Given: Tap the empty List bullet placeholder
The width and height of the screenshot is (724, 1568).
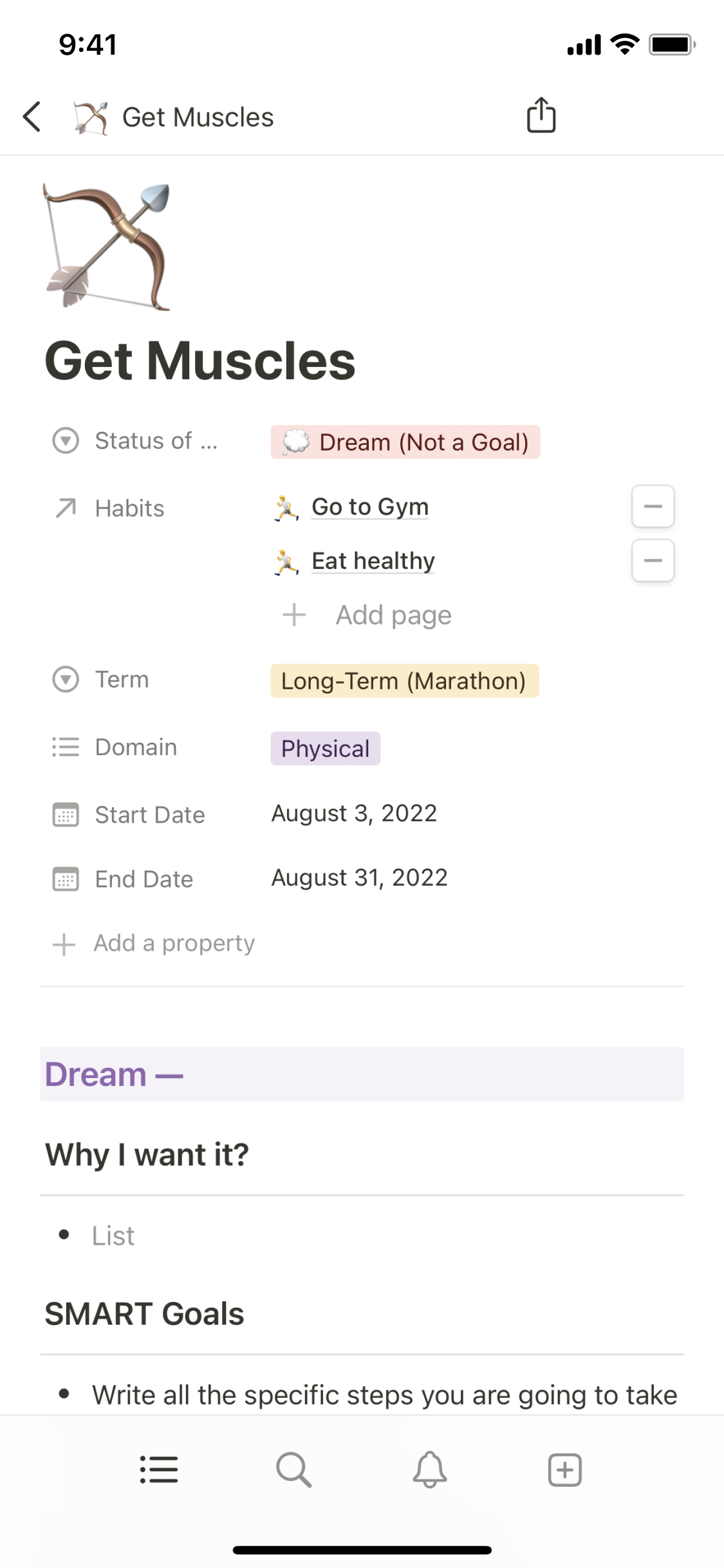Looking at the screenshot, I should coord(113,1236).
